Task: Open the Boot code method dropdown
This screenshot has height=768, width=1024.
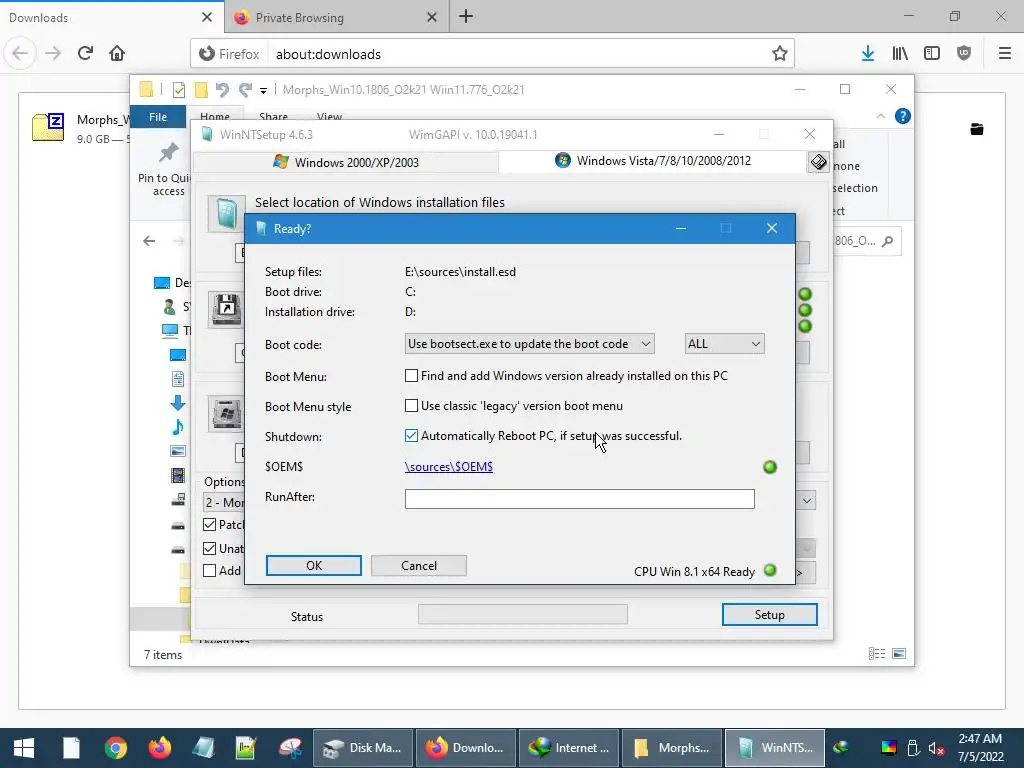Action: [529, 344]
